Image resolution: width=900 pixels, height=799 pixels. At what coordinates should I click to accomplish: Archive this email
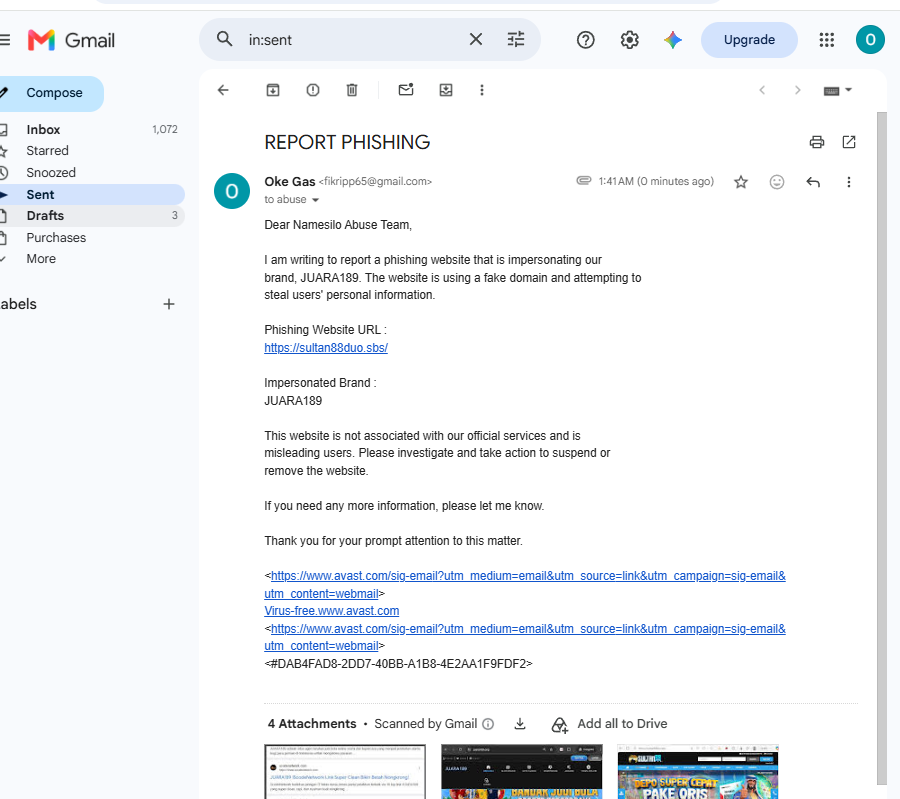tap(273, 90)
